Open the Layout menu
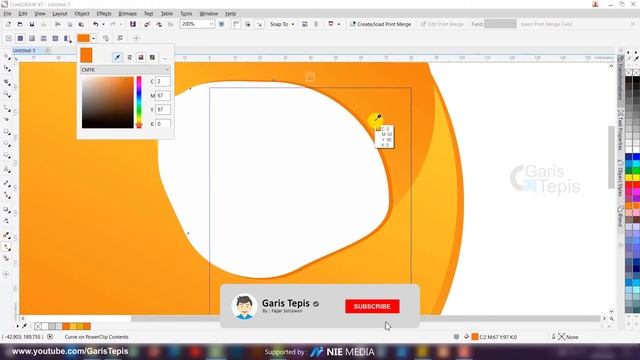Screen dimensions: 640x360 [x=60, y=13]
